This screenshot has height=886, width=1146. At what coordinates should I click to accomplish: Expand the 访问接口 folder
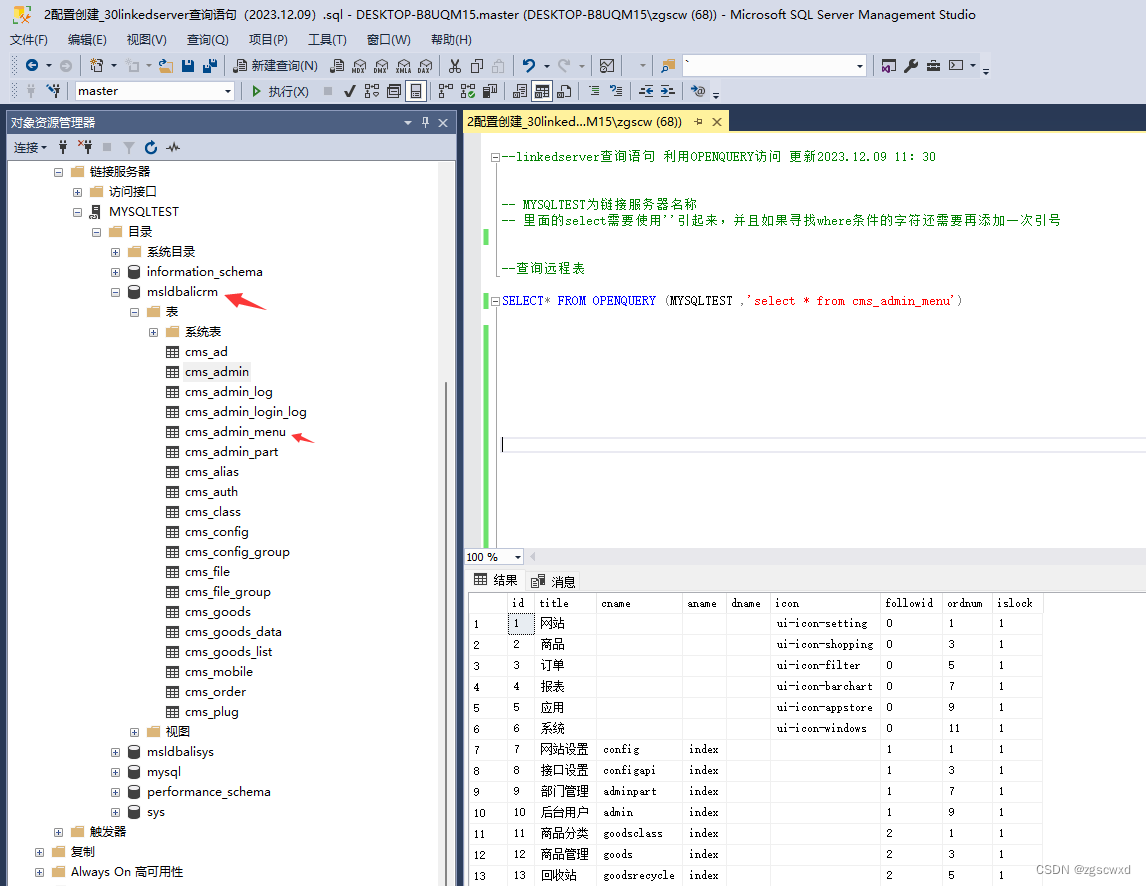point(77,192)
